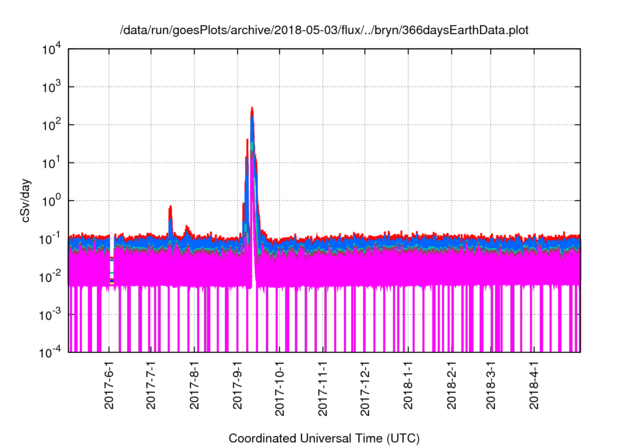Click the 2017-8-1 date label

tap(195, 385)
